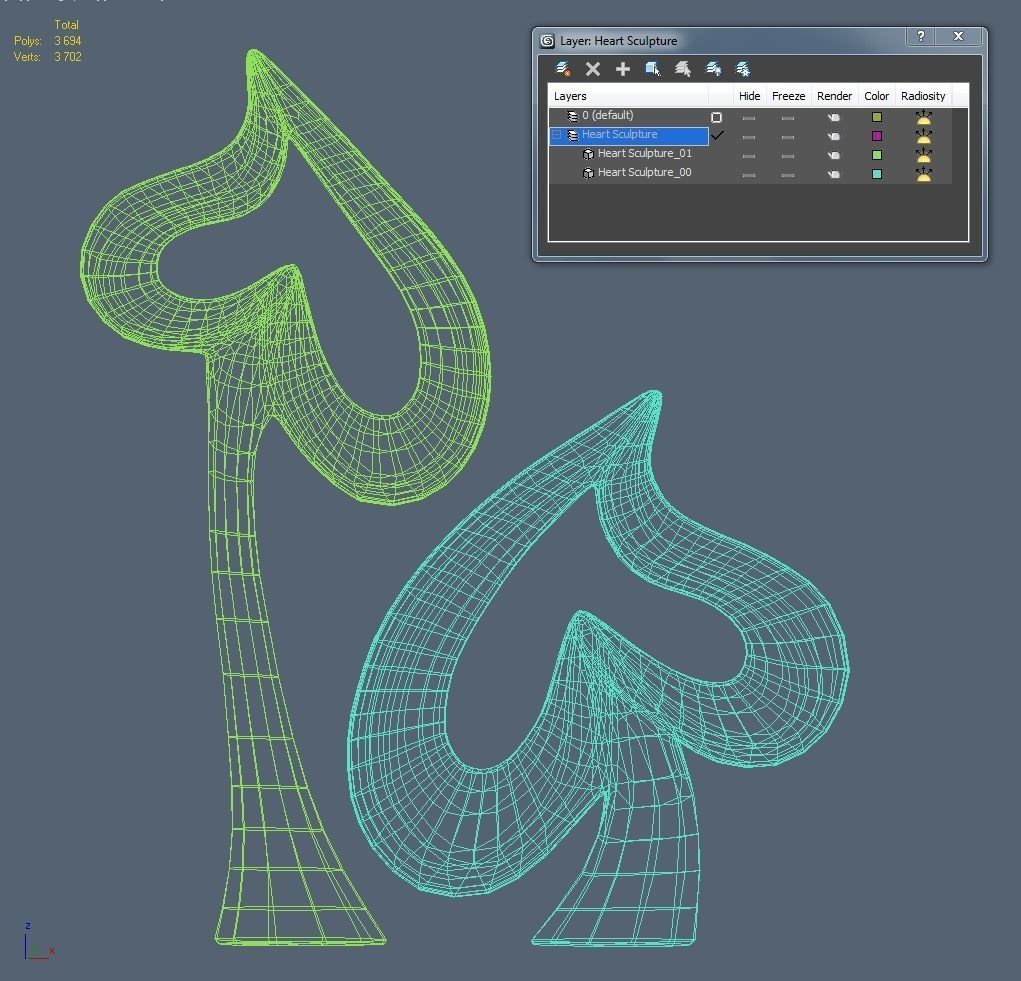Toggle Render teapot for 0 (default) layer
Viewport: 1021px width, 981px height.
point(833,118)
